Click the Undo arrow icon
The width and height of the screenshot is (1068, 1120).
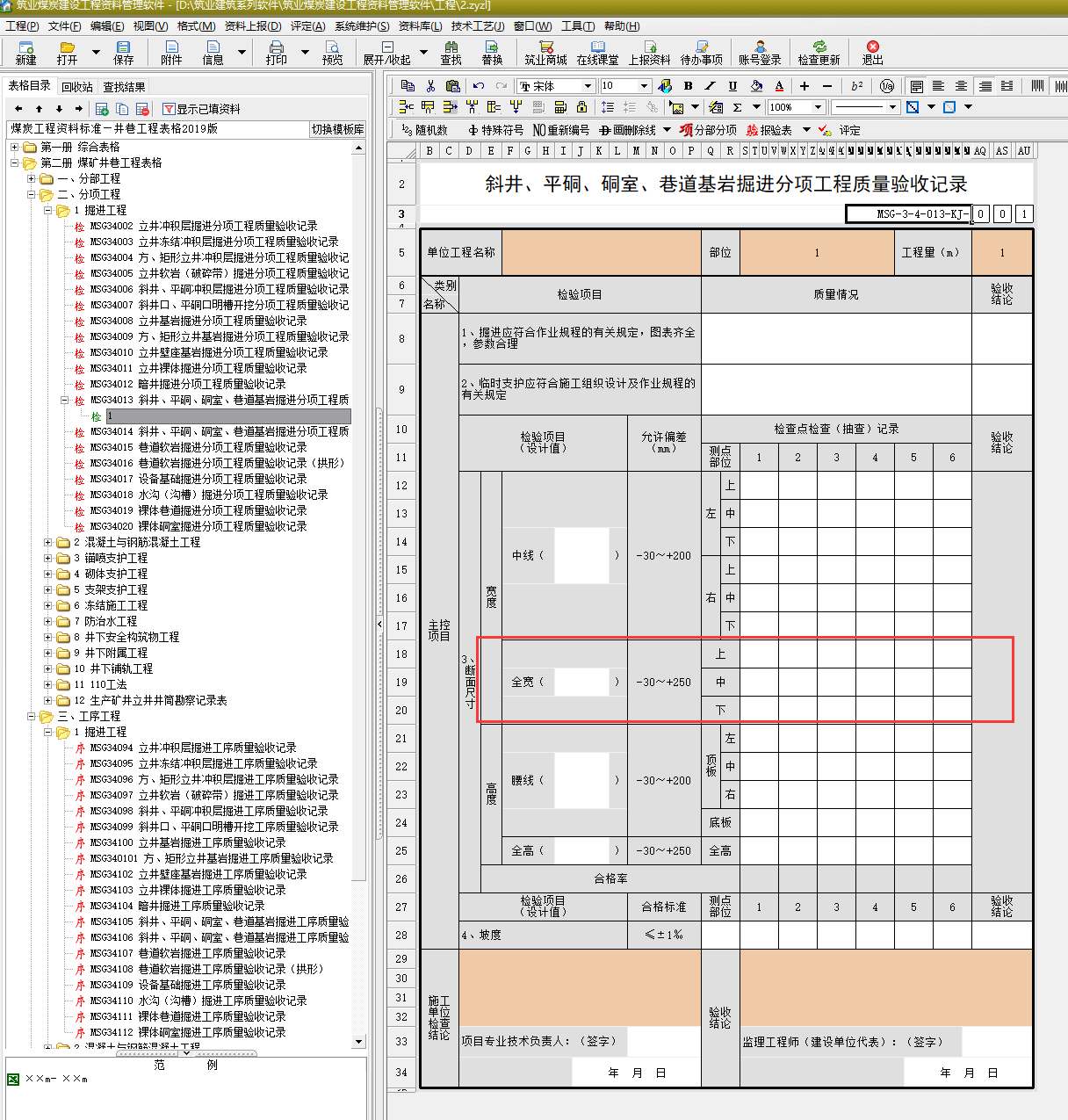point(479,85)
